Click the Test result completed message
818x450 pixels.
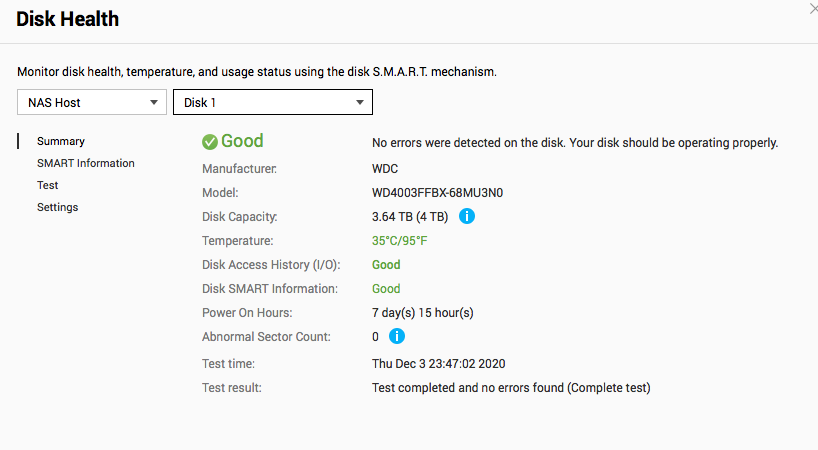click(x=511, y=388)
